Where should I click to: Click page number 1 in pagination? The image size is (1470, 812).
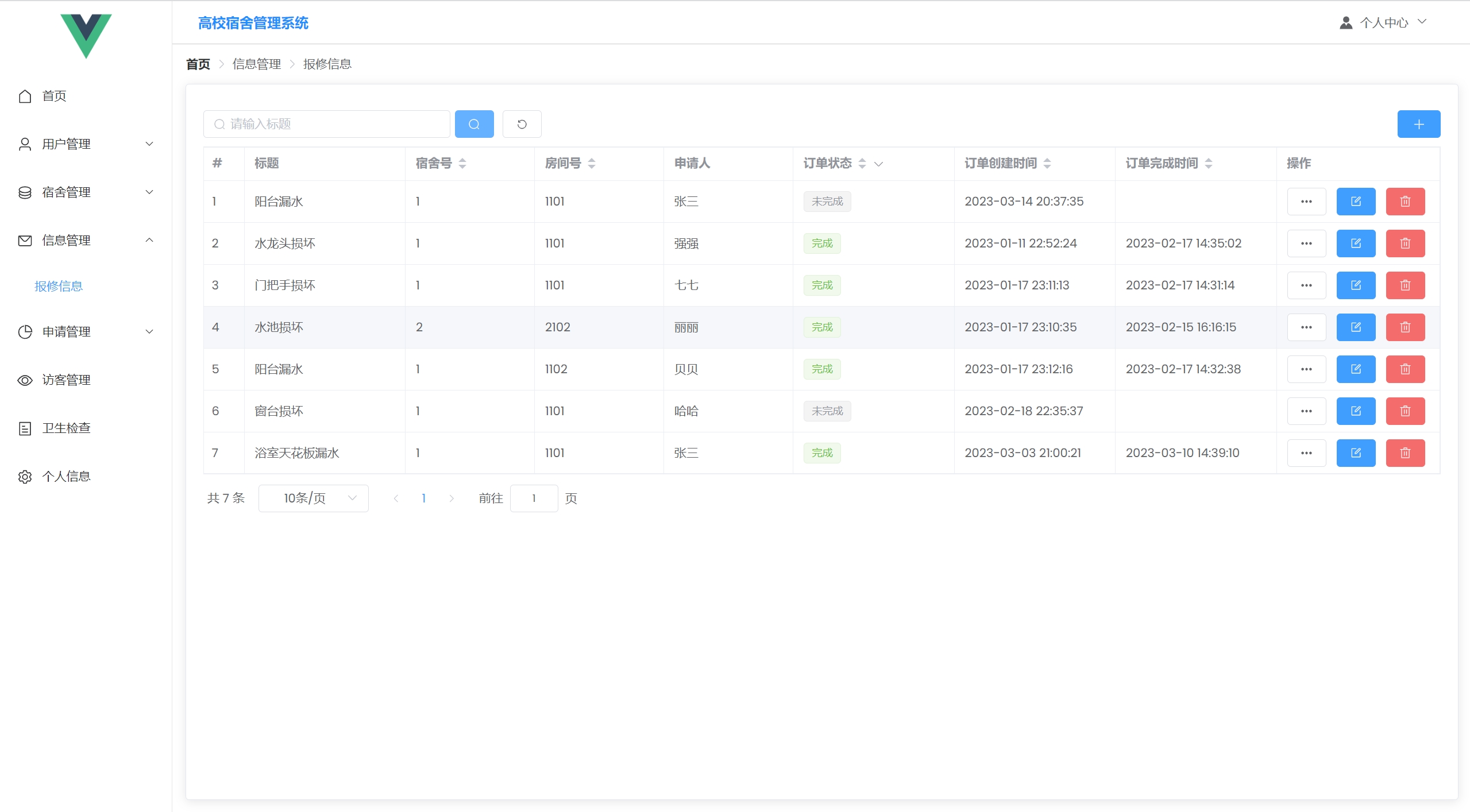point(423,498)
